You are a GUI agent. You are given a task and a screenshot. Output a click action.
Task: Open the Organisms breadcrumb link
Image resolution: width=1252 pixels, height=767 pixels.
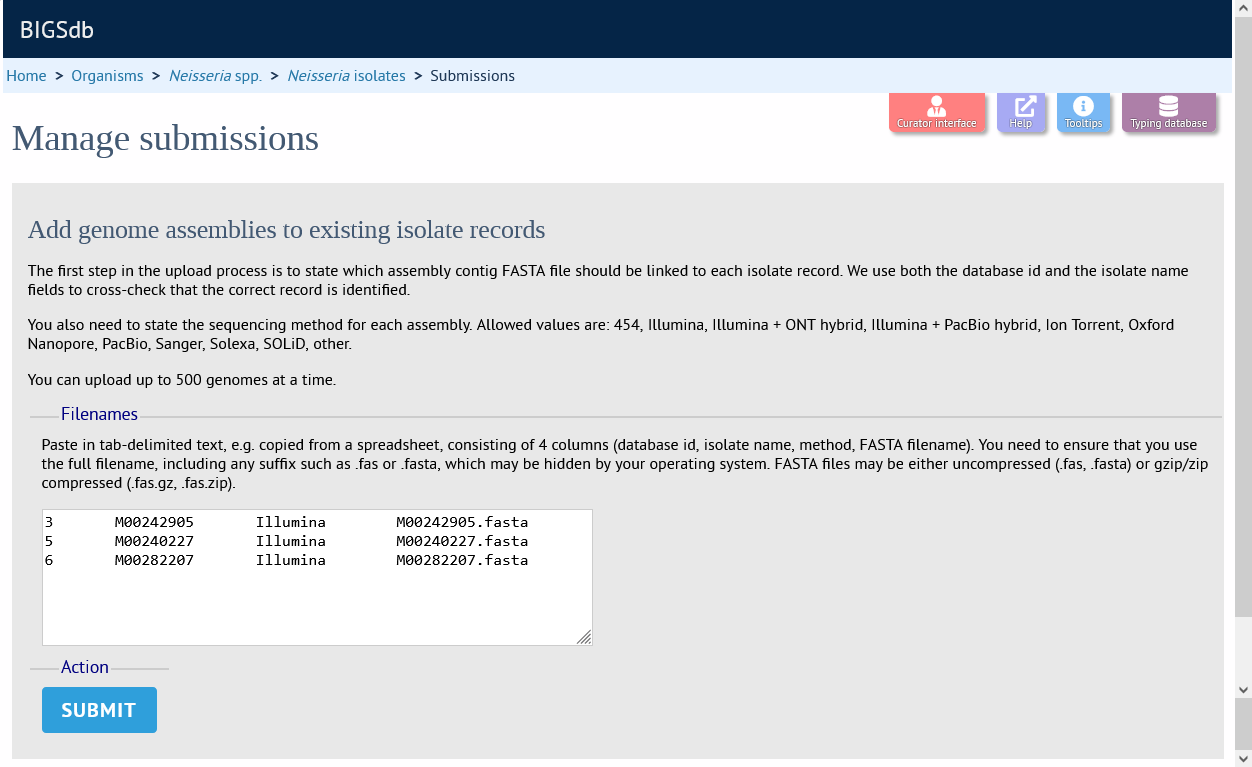pos(107,76)
